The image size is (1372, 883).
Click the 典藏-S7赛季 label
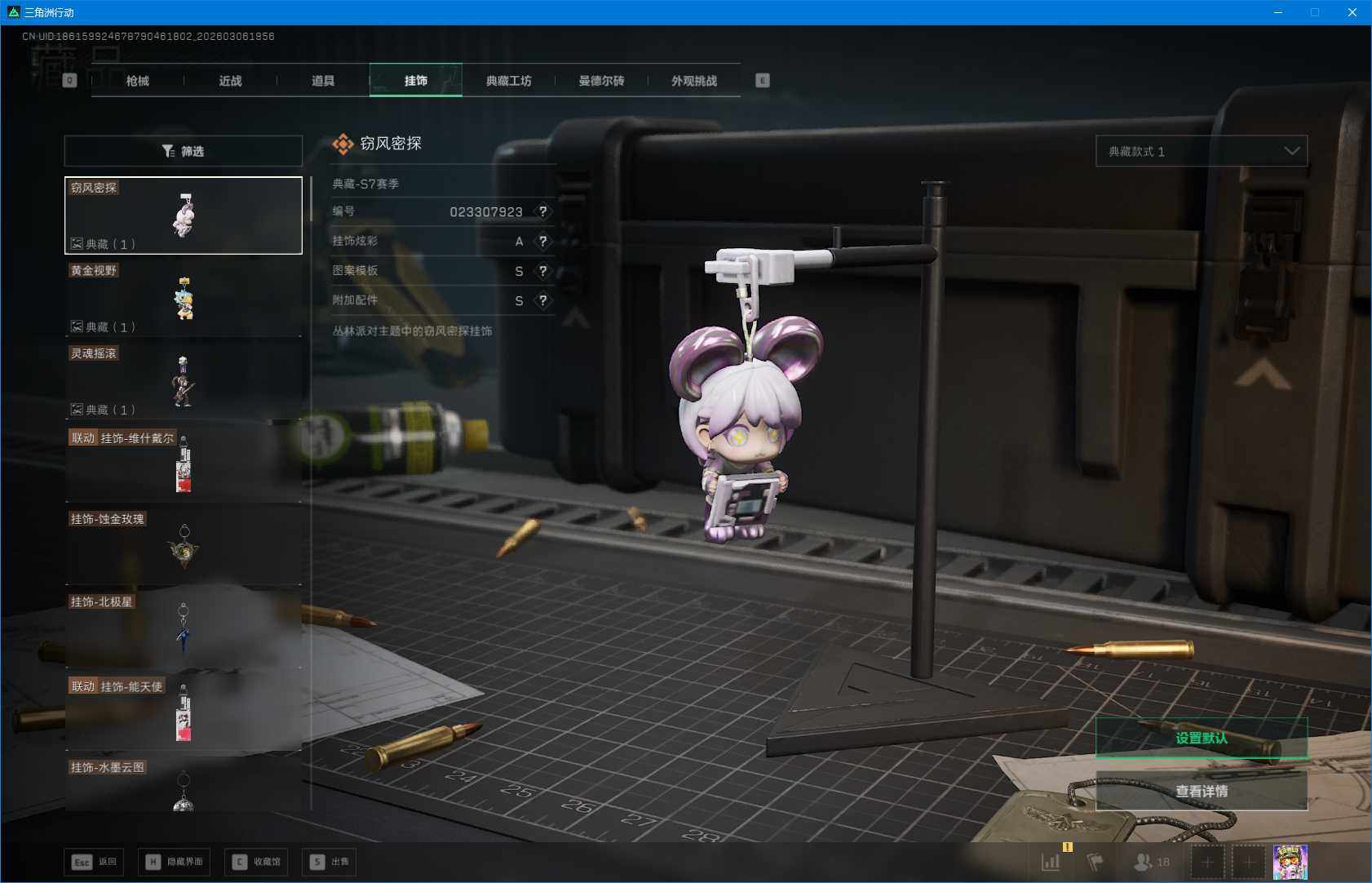click(365, 184)
